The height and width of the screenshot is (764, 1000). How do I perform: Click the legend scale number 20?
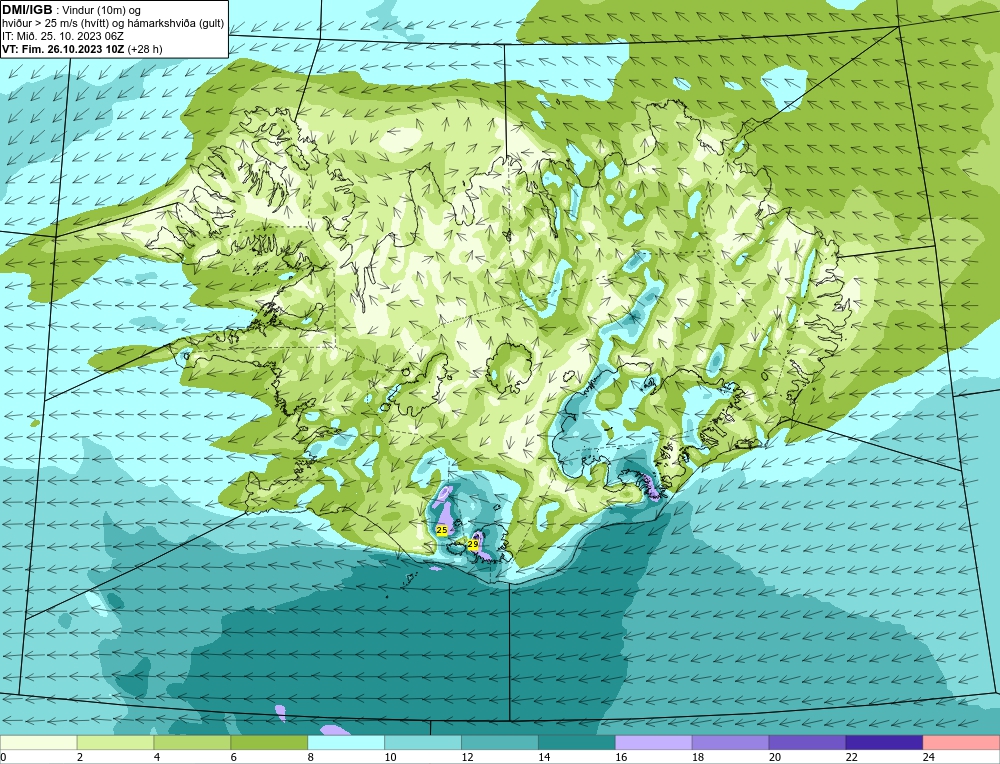[x=775, y=757]
